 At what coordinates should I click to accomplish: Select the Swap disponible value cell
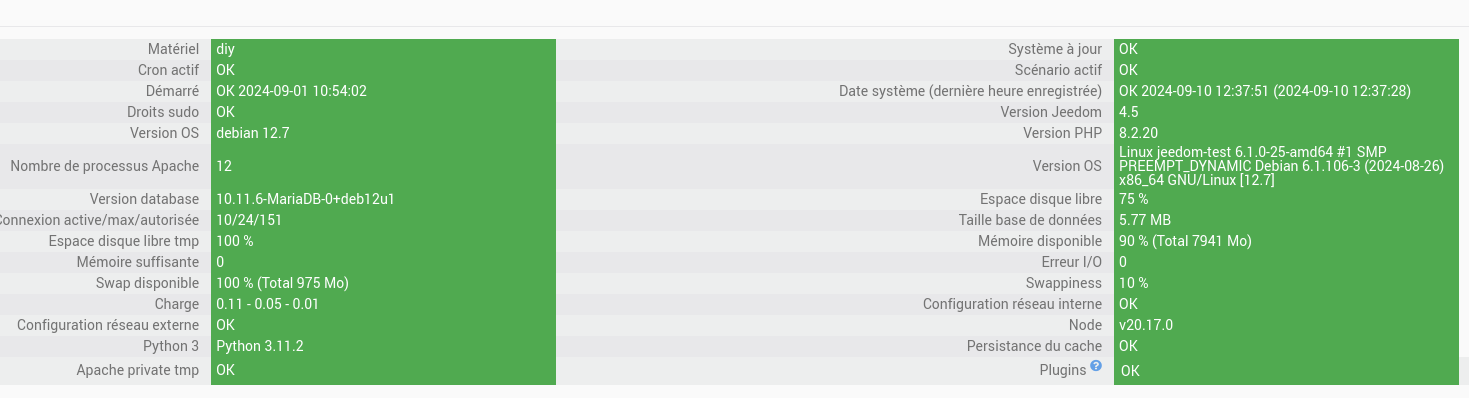[383, 283]
